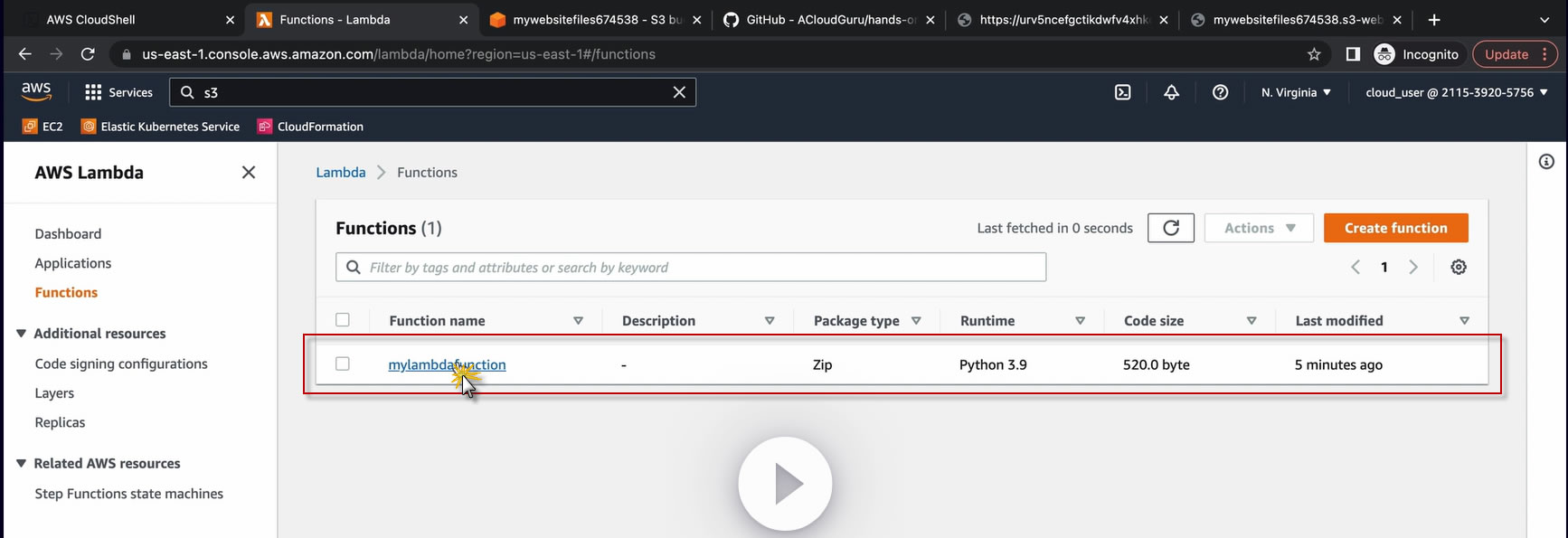Open table preferences gear icon
The height and width of the screenshot is (538, 1568).
[x=1459, y=267]
